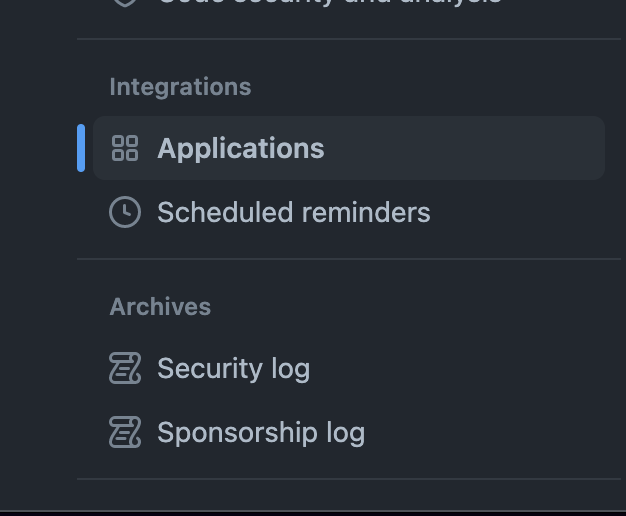Image resolution: width=626 pixels, height=516 pixels.
Task: Click the divider line below Sponsorship log
Action: pos(348,479)
